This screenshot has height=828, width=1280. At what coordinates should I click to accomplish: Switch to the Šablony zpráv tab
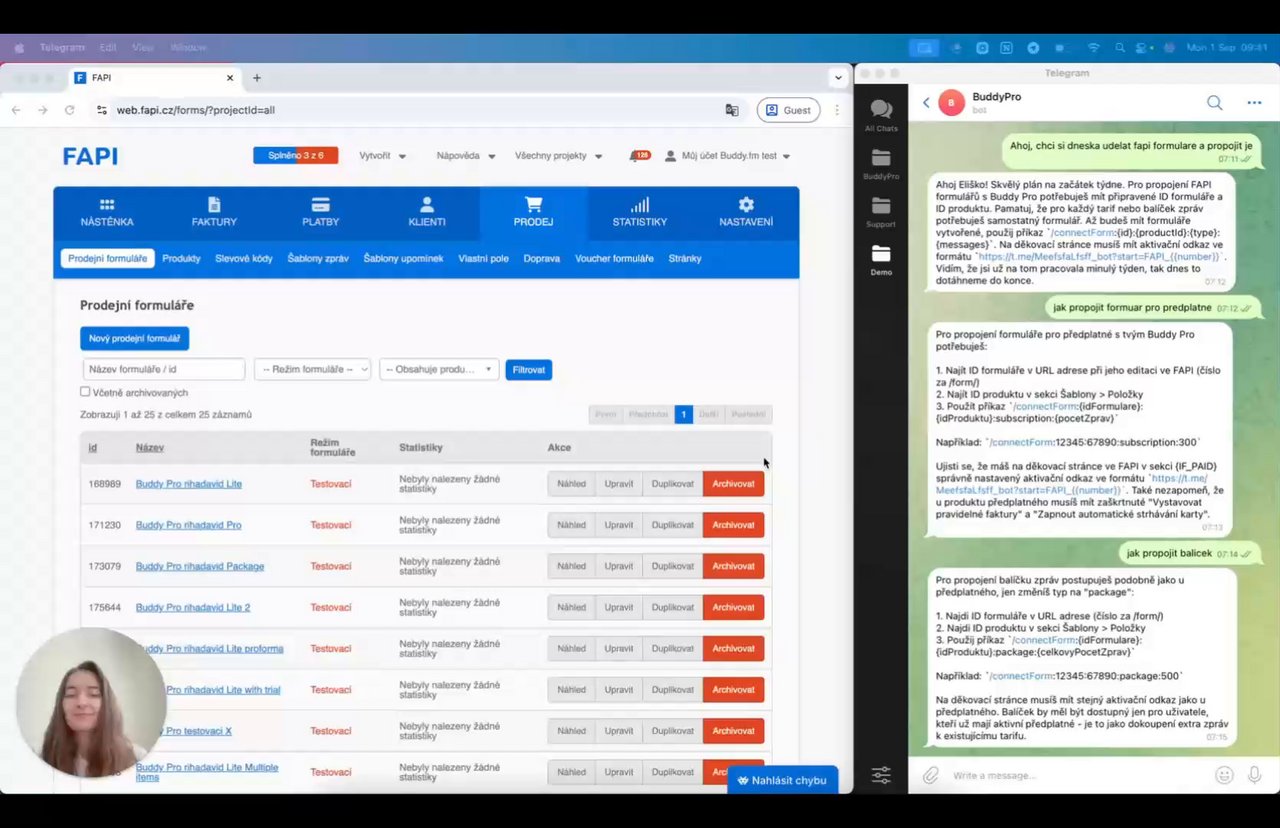[318, 258]
